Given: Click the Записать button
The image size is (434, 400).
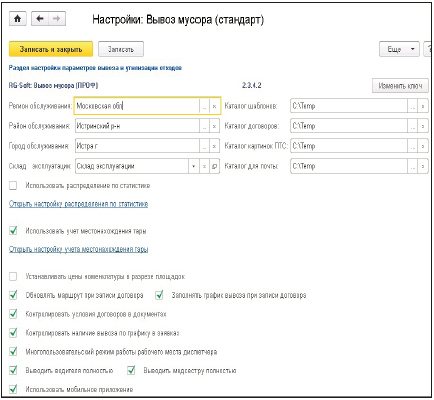Looking at the screenshot, I should (121, 49).
